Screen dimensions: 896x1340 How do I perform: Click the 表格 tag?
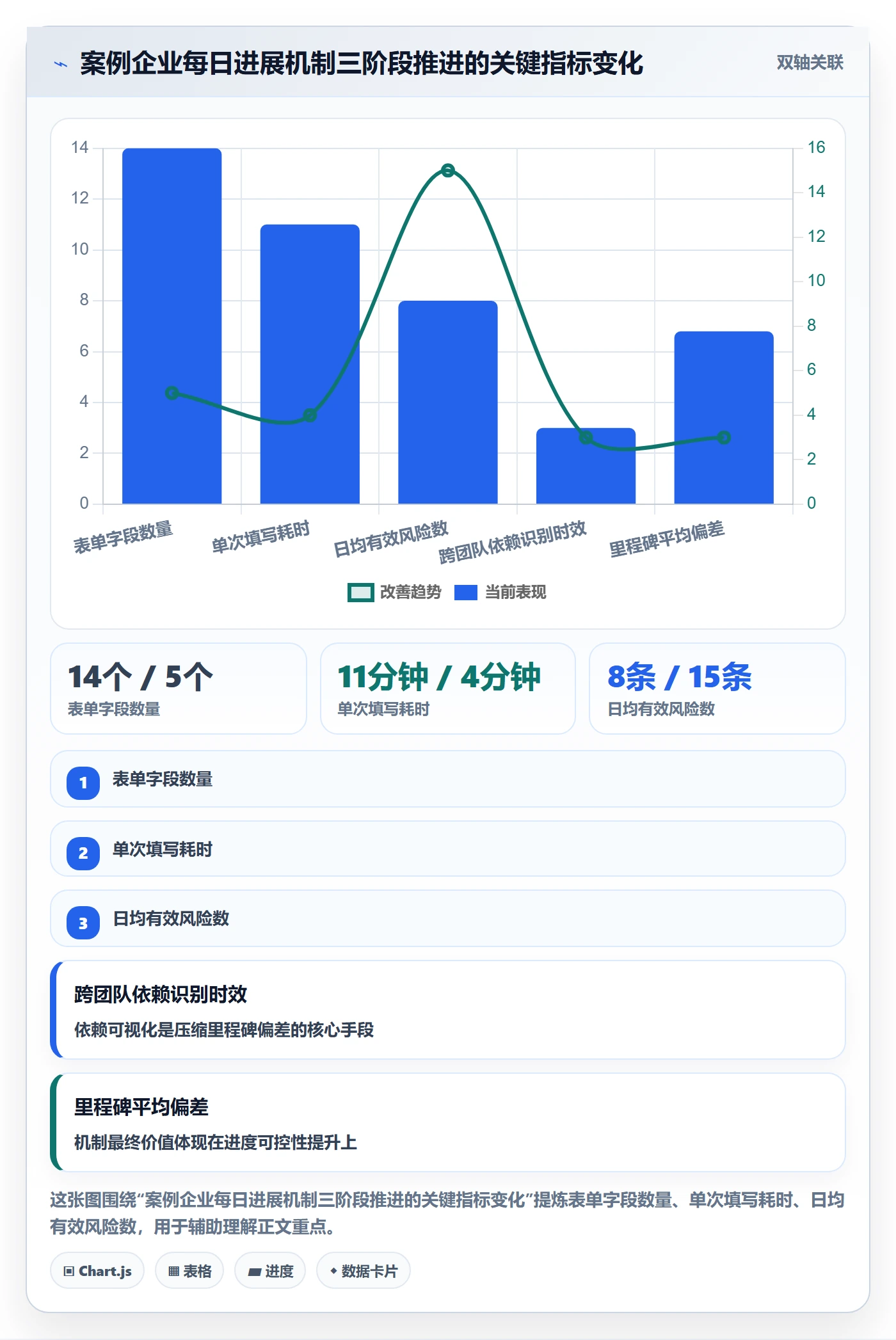[189, 1271]
